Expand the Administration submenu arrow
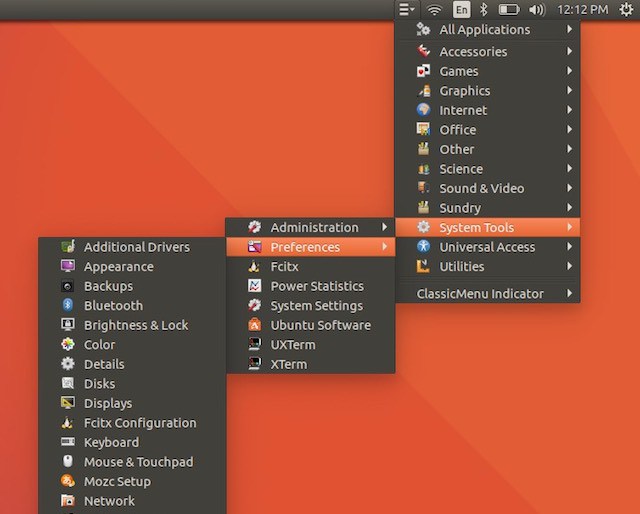The image size is (640, 514). (x=384, y=227)
